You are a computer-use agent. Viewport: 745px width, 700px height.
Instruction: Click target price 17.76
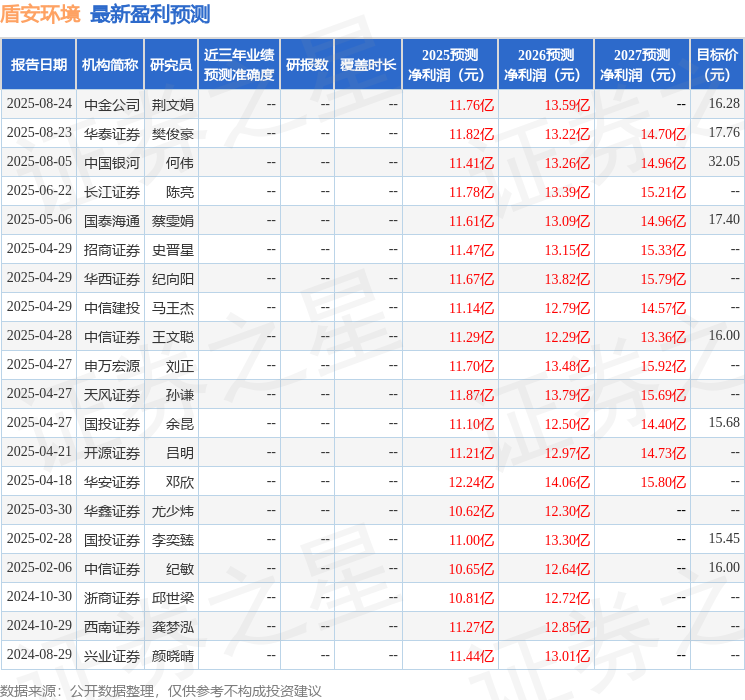pyautogui.click(x=724, y=133)
